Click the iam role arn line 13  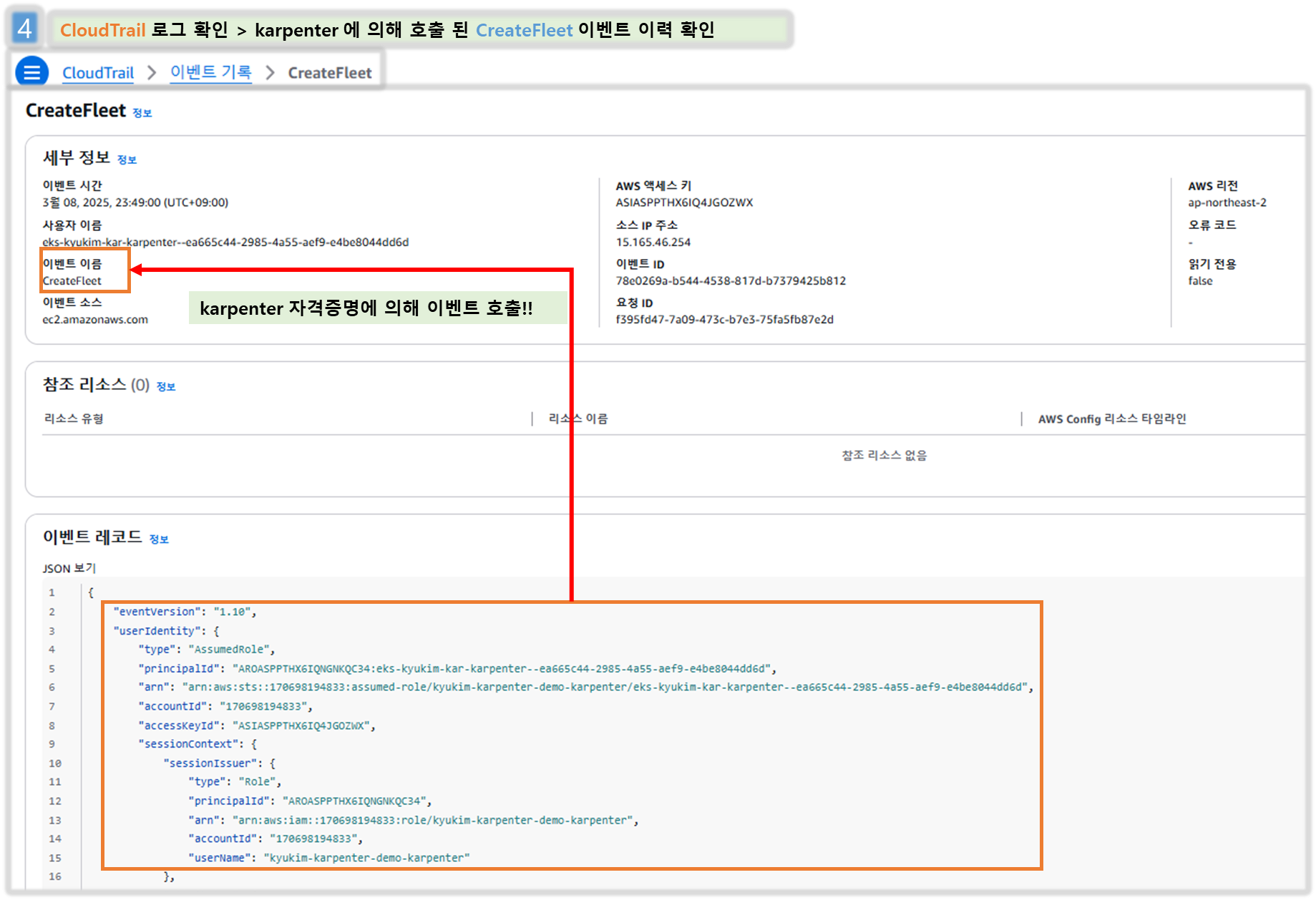click(x=414, y=821)
